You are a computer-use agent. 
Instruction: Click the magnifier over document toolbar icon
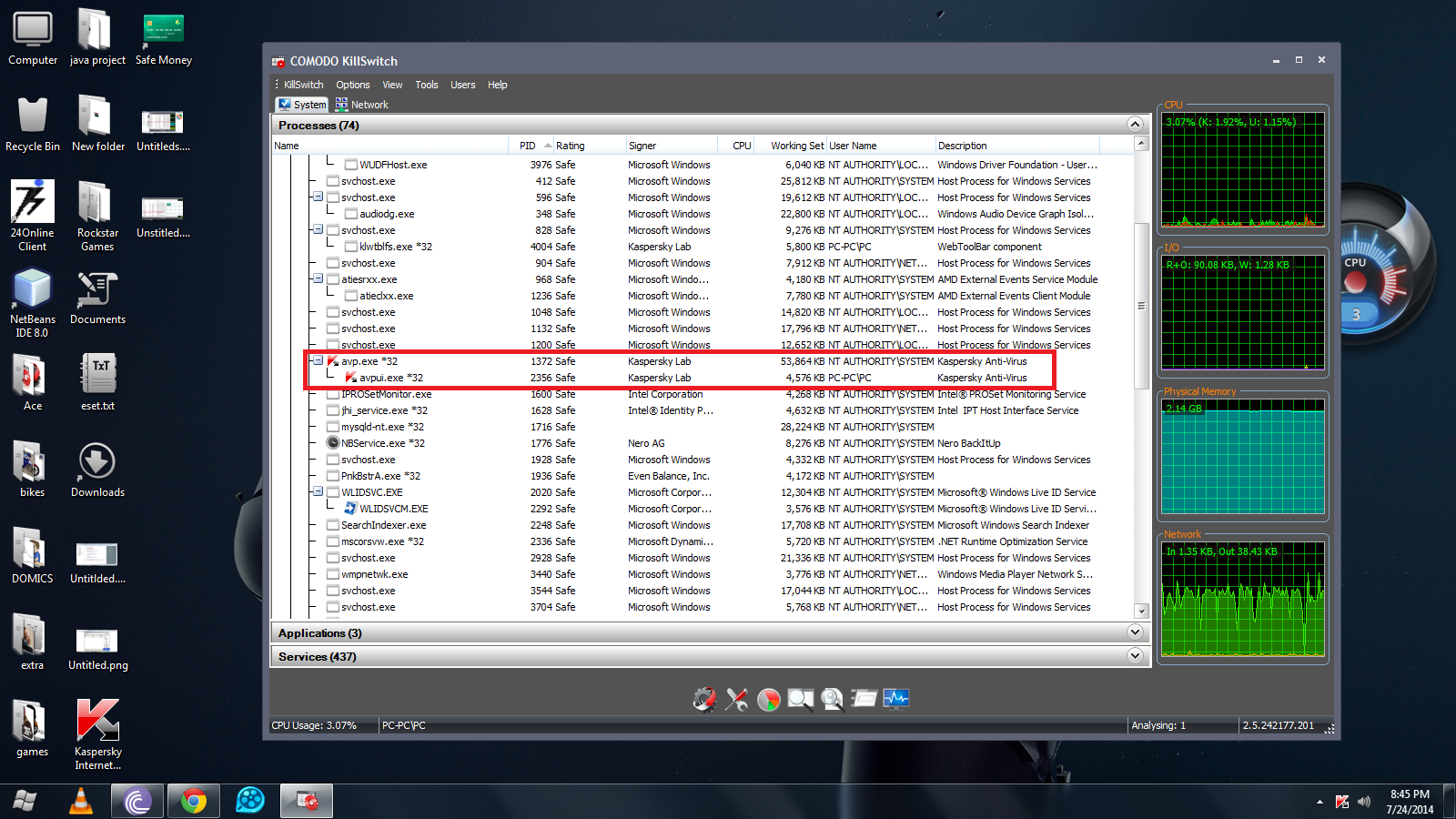pos(833,699)
